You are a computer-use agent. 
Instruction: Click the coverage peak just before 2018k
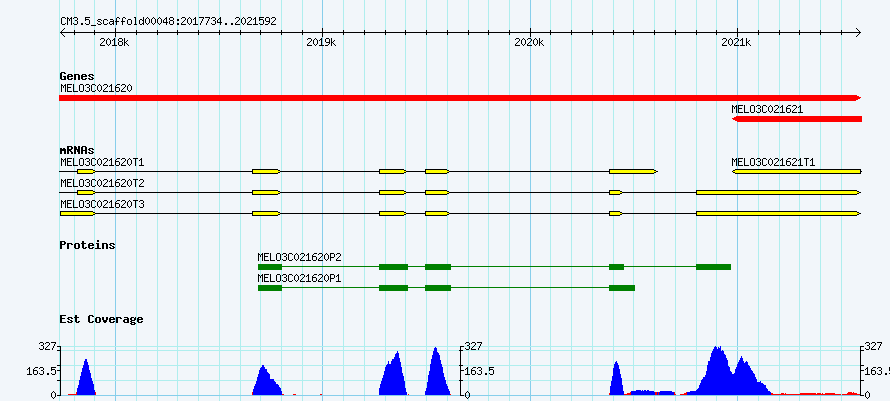coord(86,378)
